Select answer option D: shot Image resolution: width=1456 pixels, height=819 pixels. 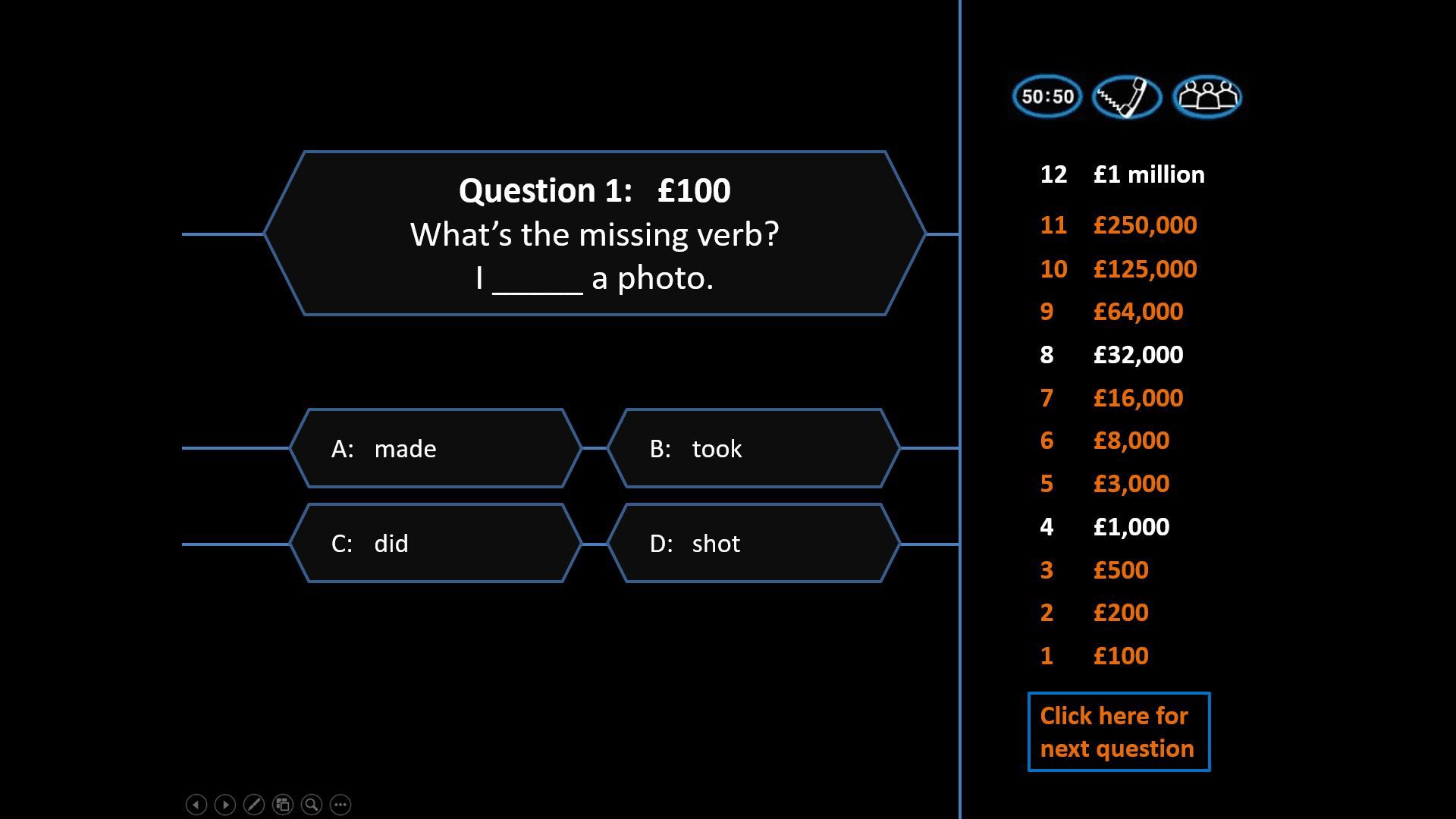756,543
